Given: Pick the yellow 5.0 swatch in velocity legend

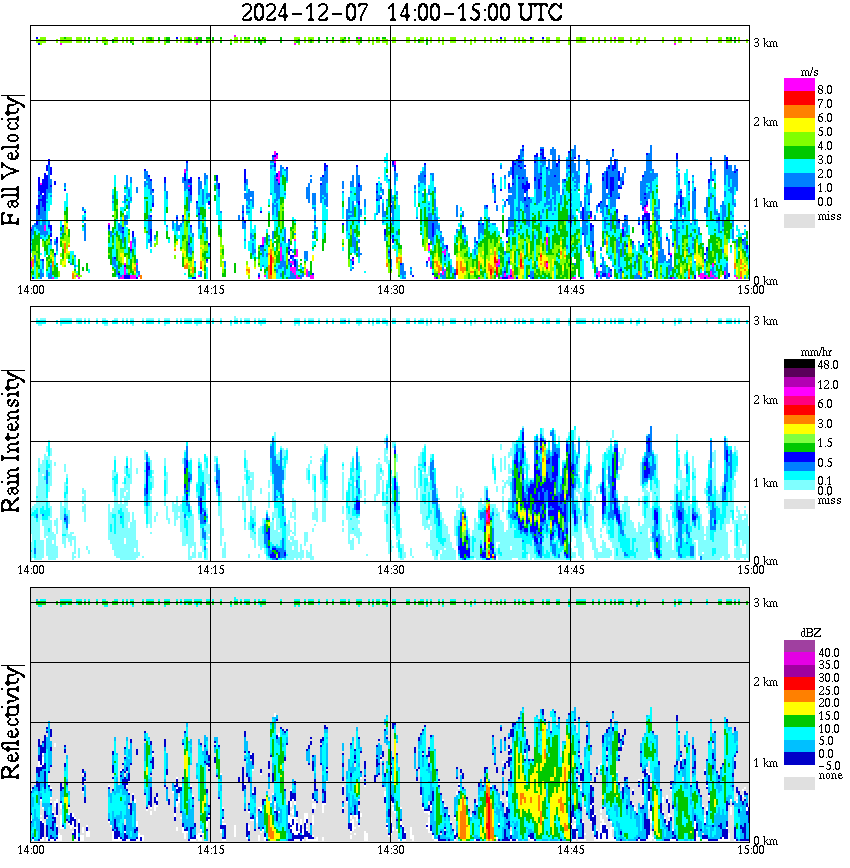Looking at the screenshot, I should [x=799, y=125].
